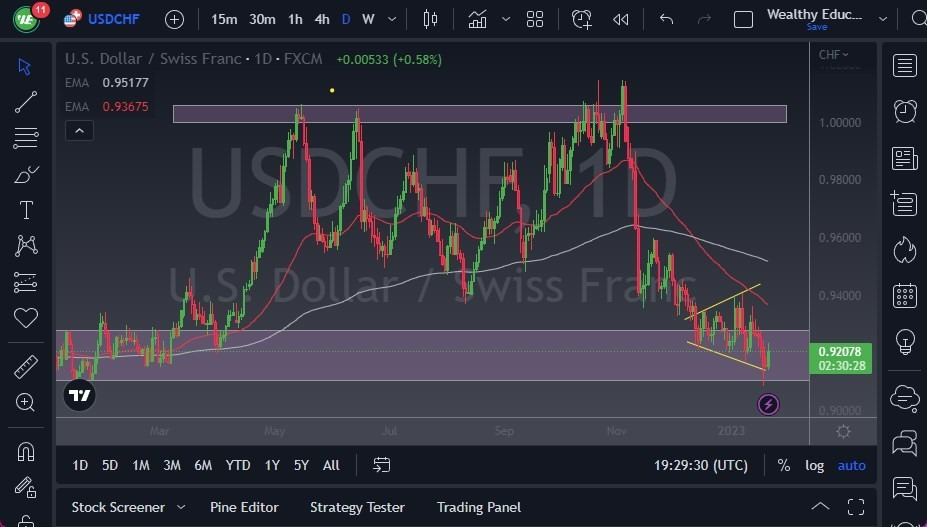Open the candlestick chart style menu
Viewport: 927px width, 527px height.
pos(430,20)
